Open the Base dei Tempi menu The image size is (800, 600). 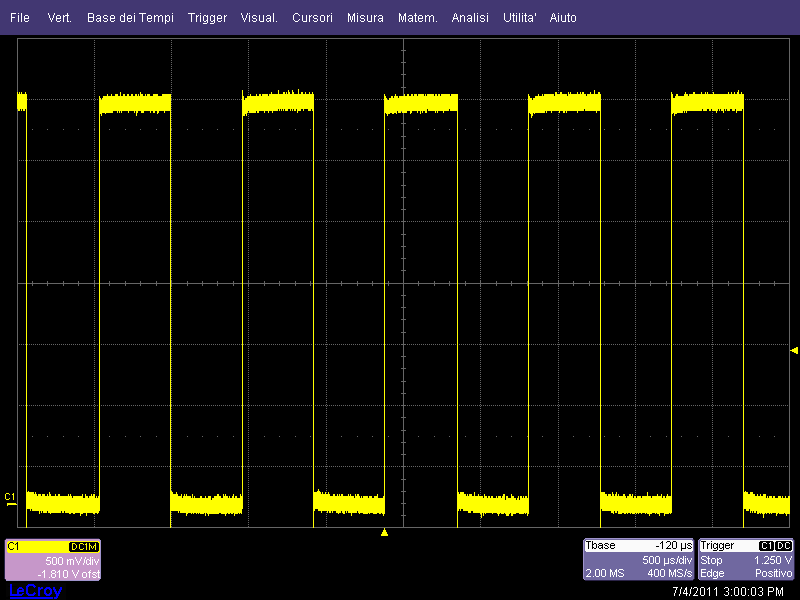pyautogui.click(x=130, y=18)
